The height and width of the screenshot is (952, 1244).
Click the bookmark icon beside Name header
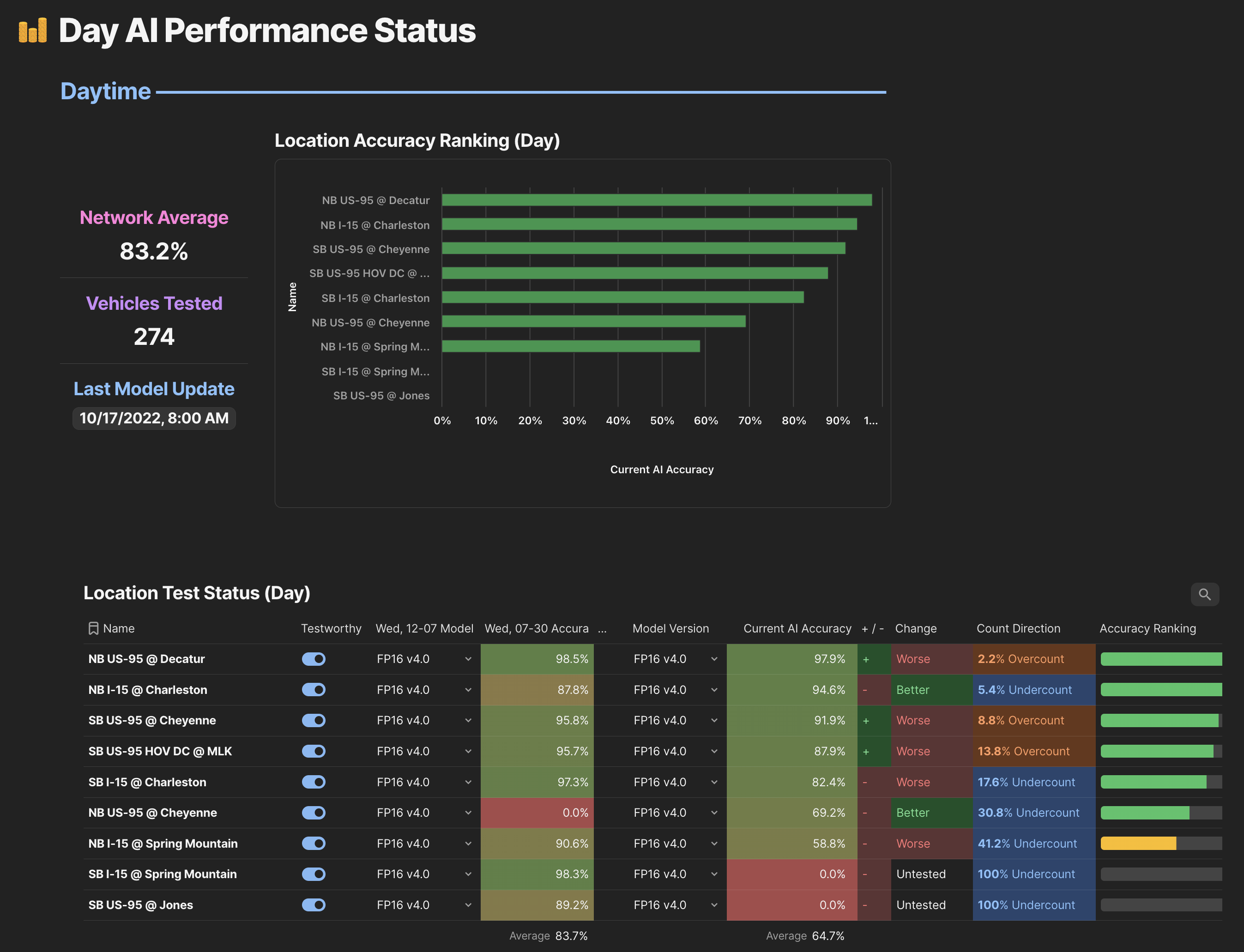[x=94, y=628]
